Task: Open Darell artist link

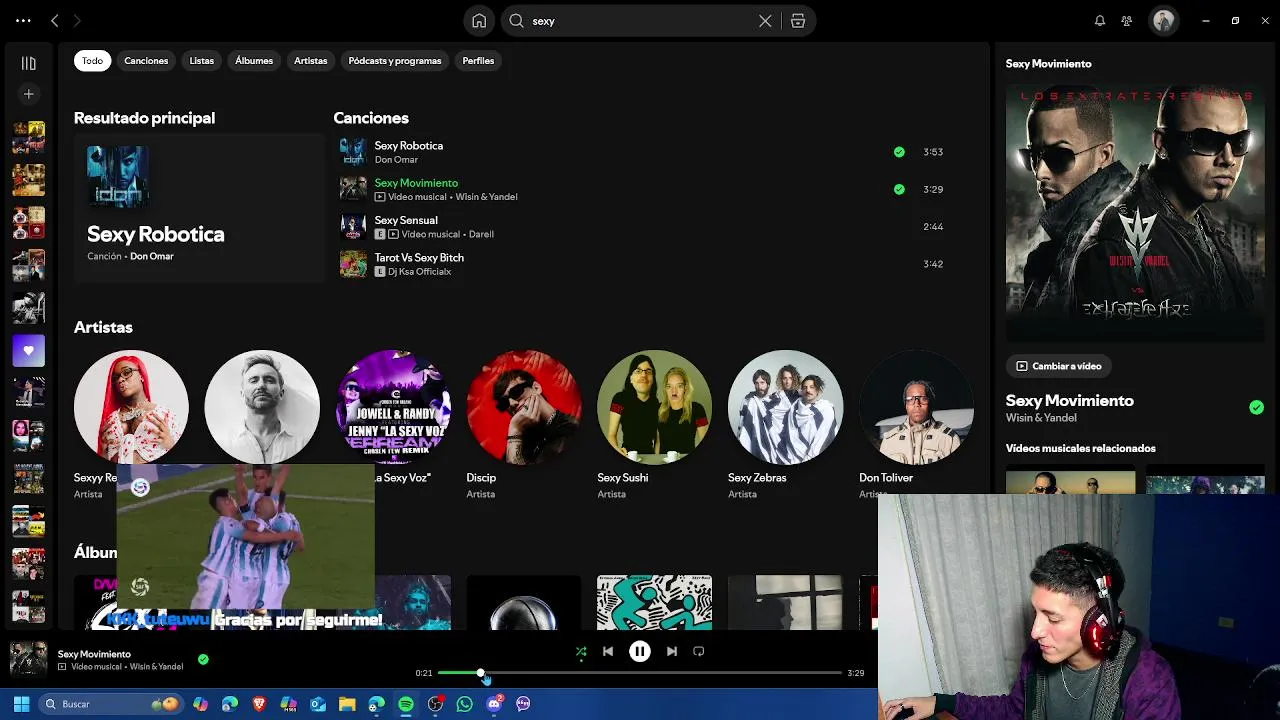Action: click(x=481, y=234)
